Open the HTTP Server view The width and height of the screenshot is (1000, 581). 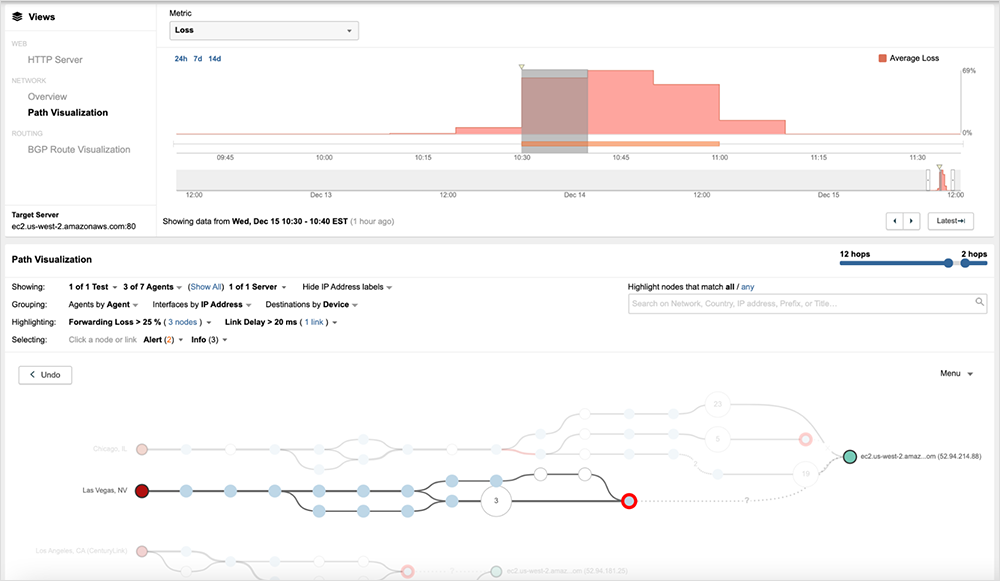point(55,60)
